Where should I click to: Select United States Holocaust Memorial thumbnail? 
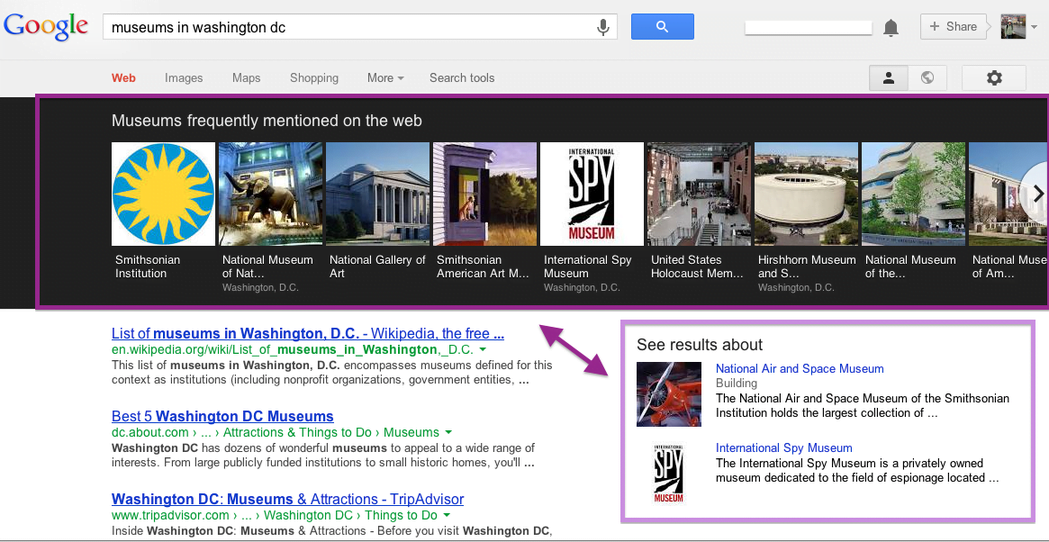tap(699, 194)
